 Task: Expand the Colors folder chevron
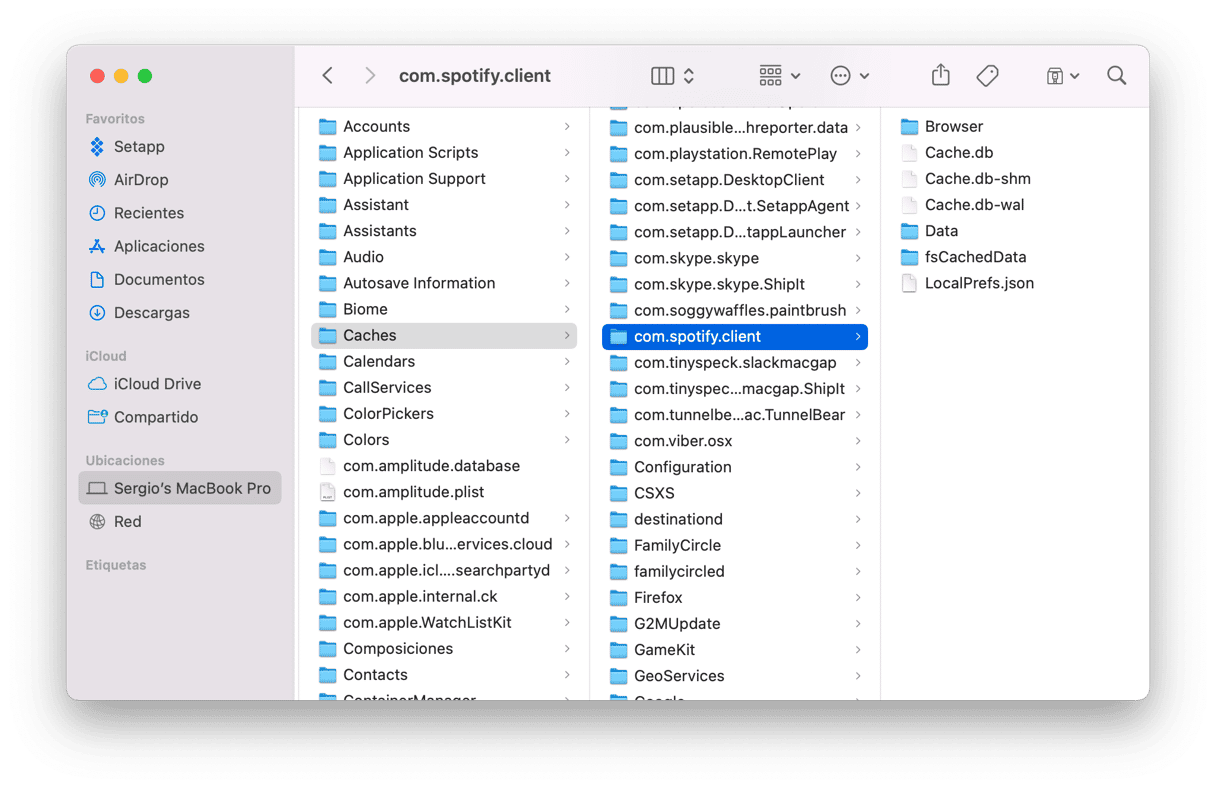tap(567, 440)
